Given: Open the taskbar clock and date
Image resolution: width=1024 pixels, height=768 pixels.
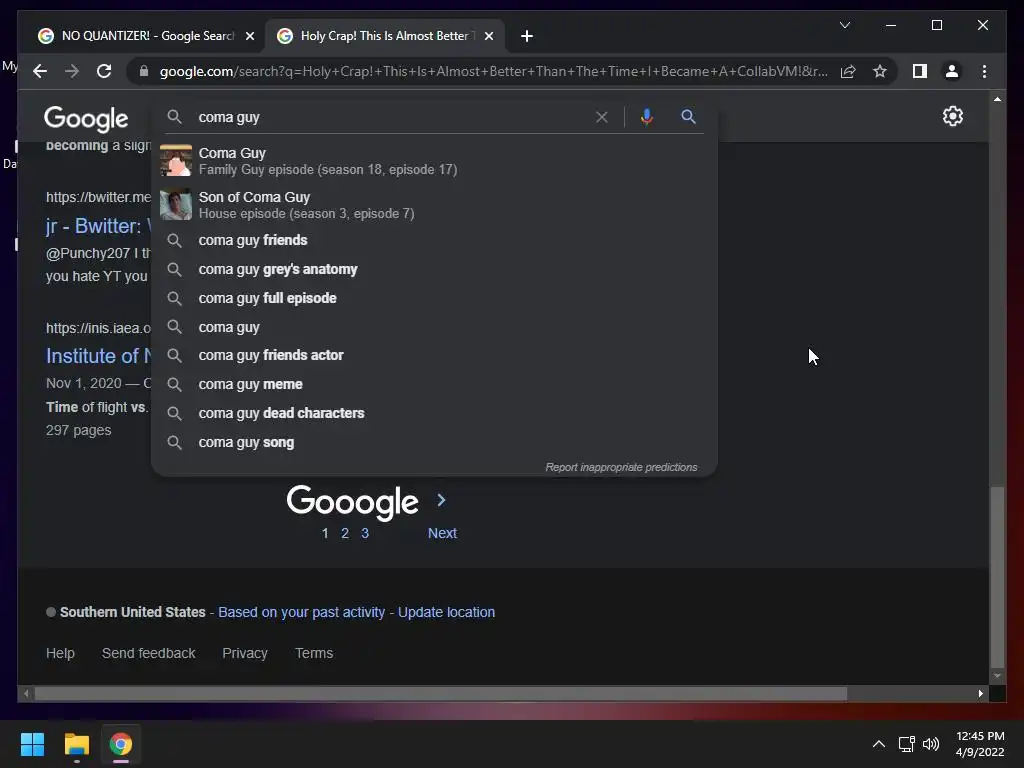Looking at the screenshot, I should 980,744.
